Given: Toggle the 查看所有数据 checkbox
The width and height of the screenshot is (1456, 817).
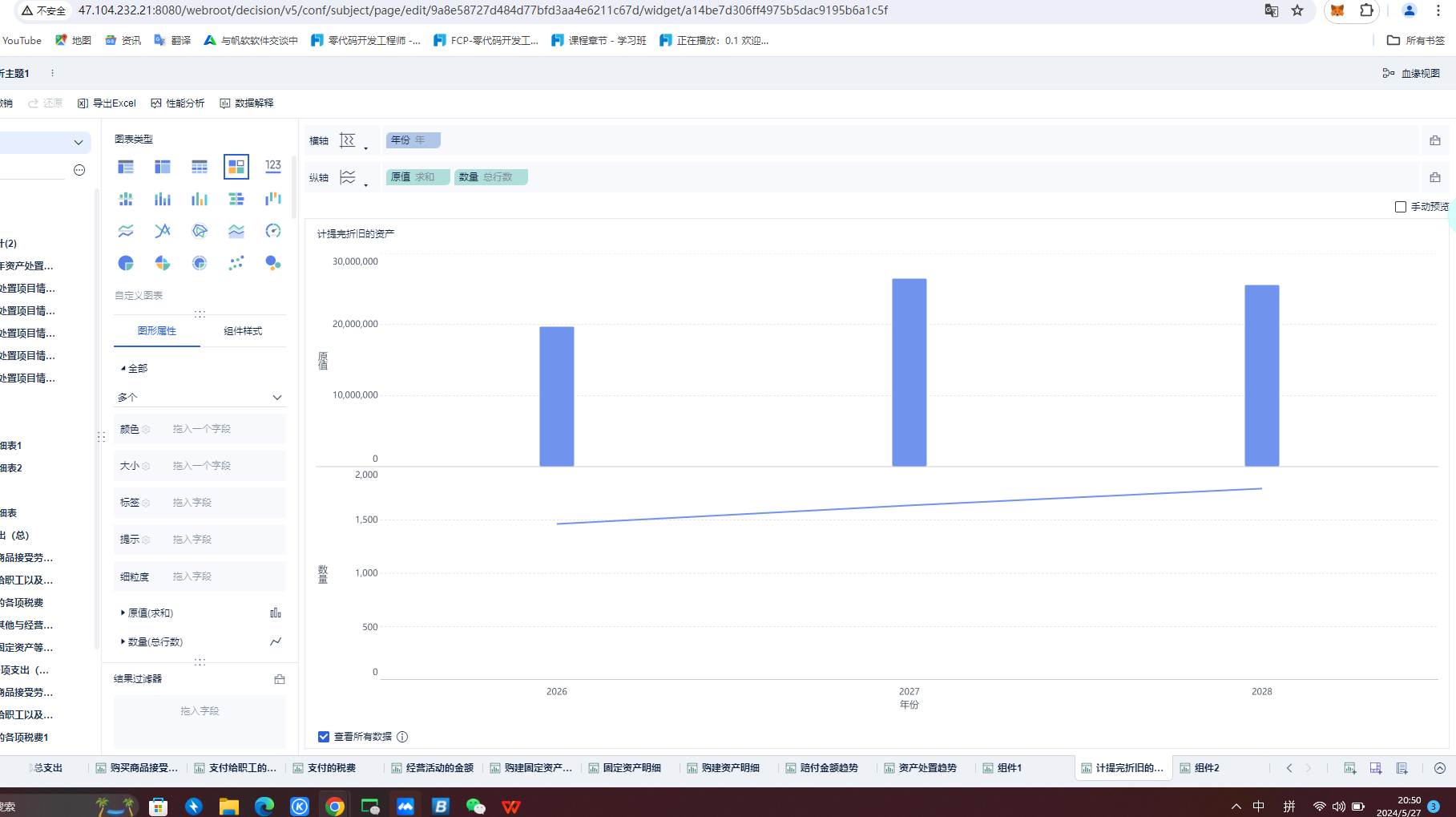Looking at the screenshot, I should 324,737.
